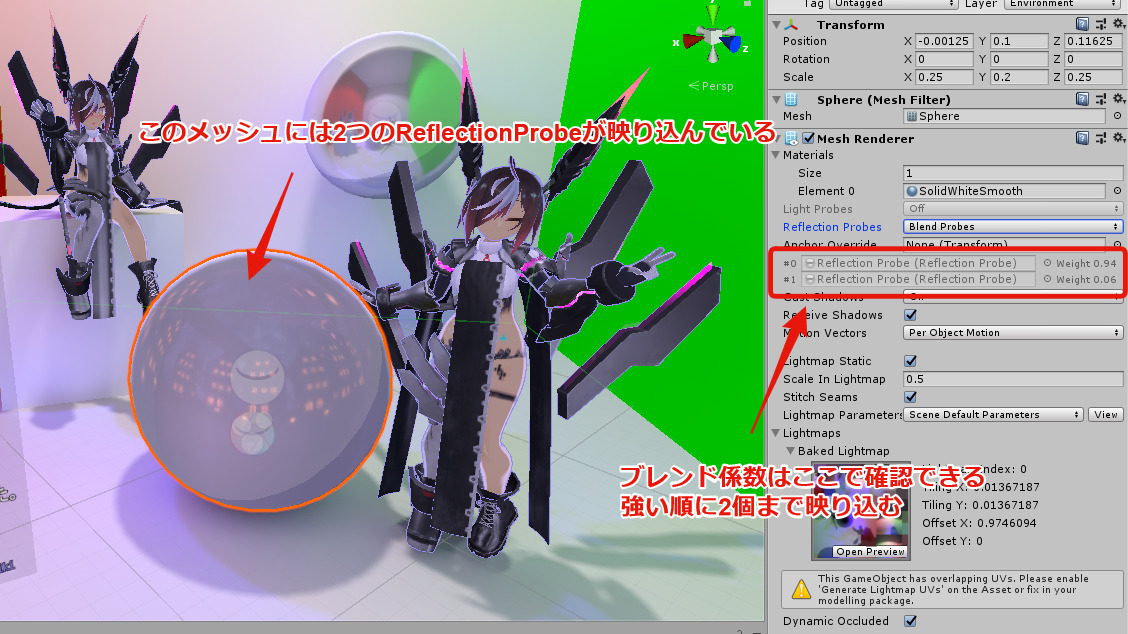Open Mesh Renderer gear settings menu
The height and width of the screenshot is (634, 1128).
[1116, 138]
